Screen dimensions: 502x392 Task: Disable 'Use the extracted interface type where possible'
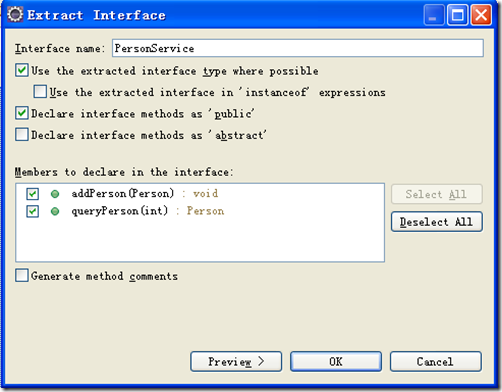(22, 71)
